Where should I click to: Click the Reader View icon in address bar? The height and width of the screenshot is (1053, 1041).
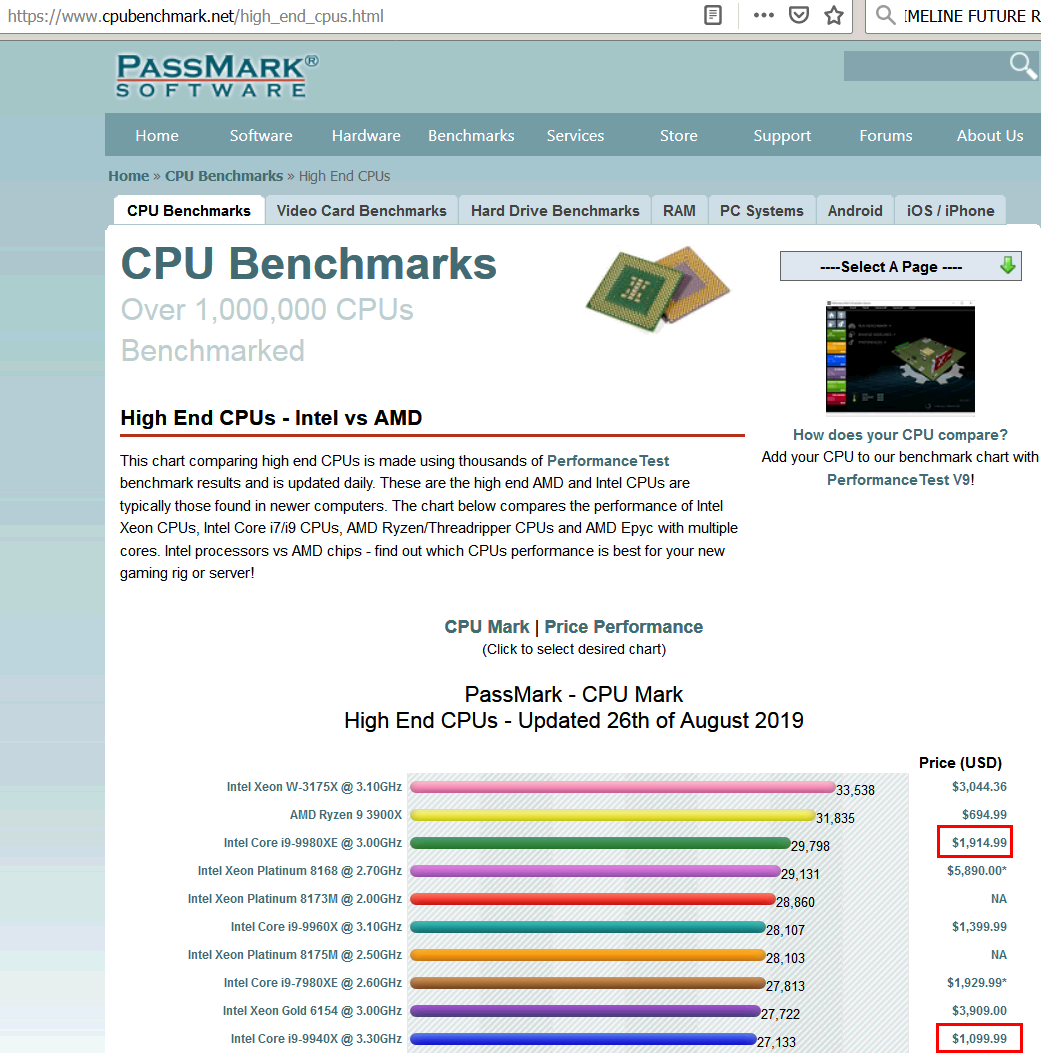click(x=713, y=16)
